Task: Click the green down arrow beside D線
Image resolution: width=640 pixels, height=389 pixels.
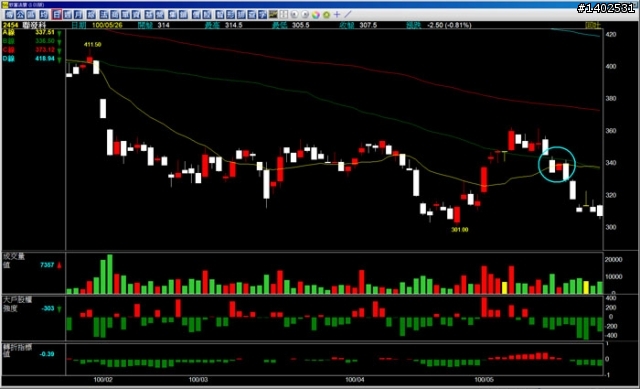Action: (59, 60)
